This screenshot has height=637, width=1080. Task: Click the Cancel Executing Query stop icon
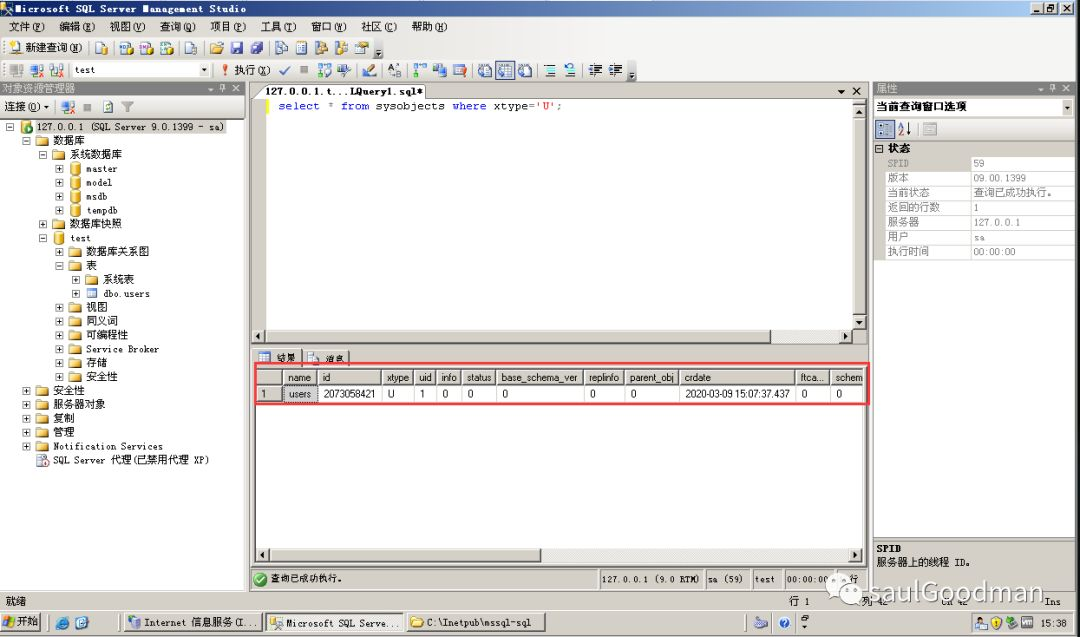tap(304, 70)
